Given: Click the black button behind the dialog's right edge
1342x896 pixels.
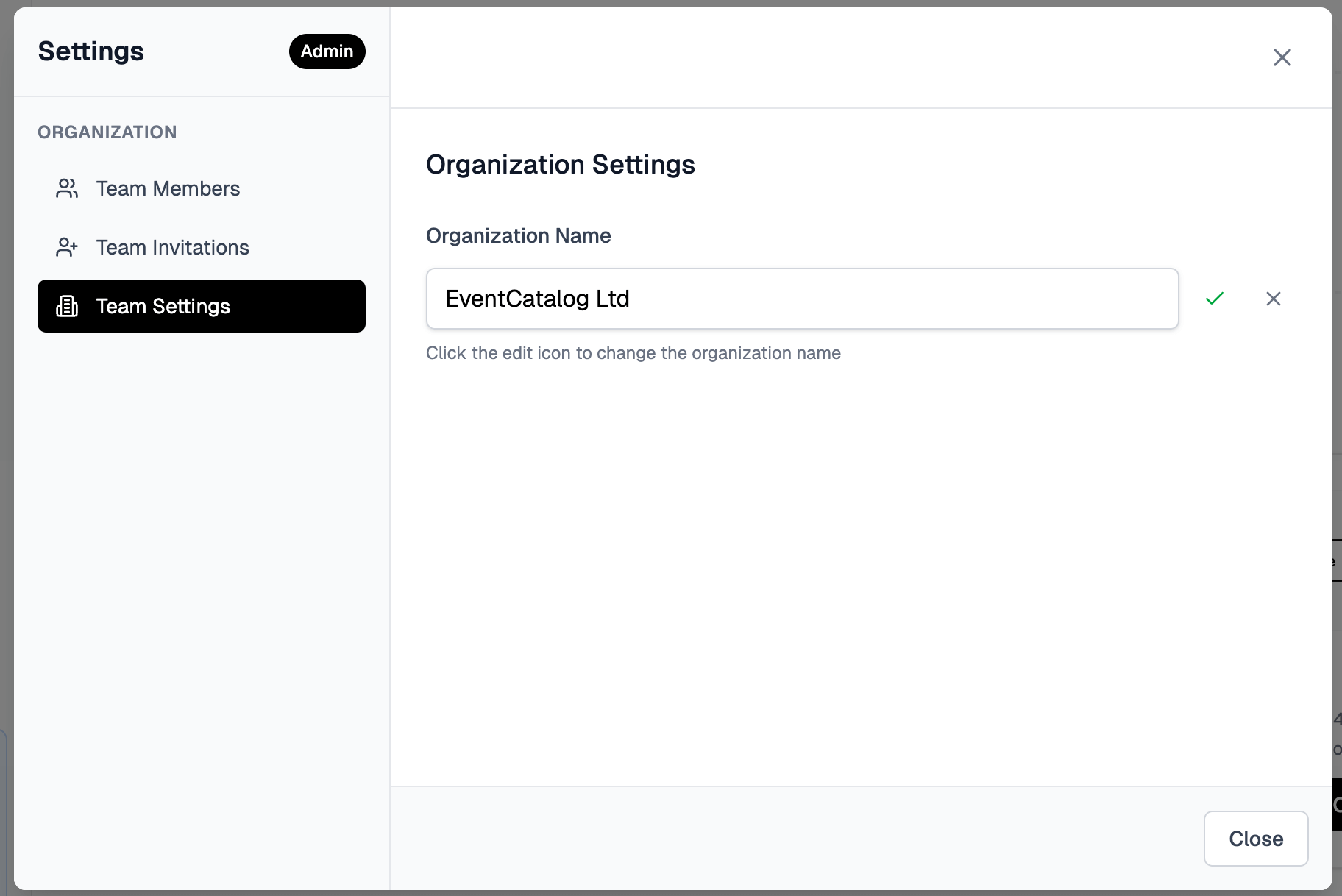Looking at the screenshot, I should click(1337, 805).
